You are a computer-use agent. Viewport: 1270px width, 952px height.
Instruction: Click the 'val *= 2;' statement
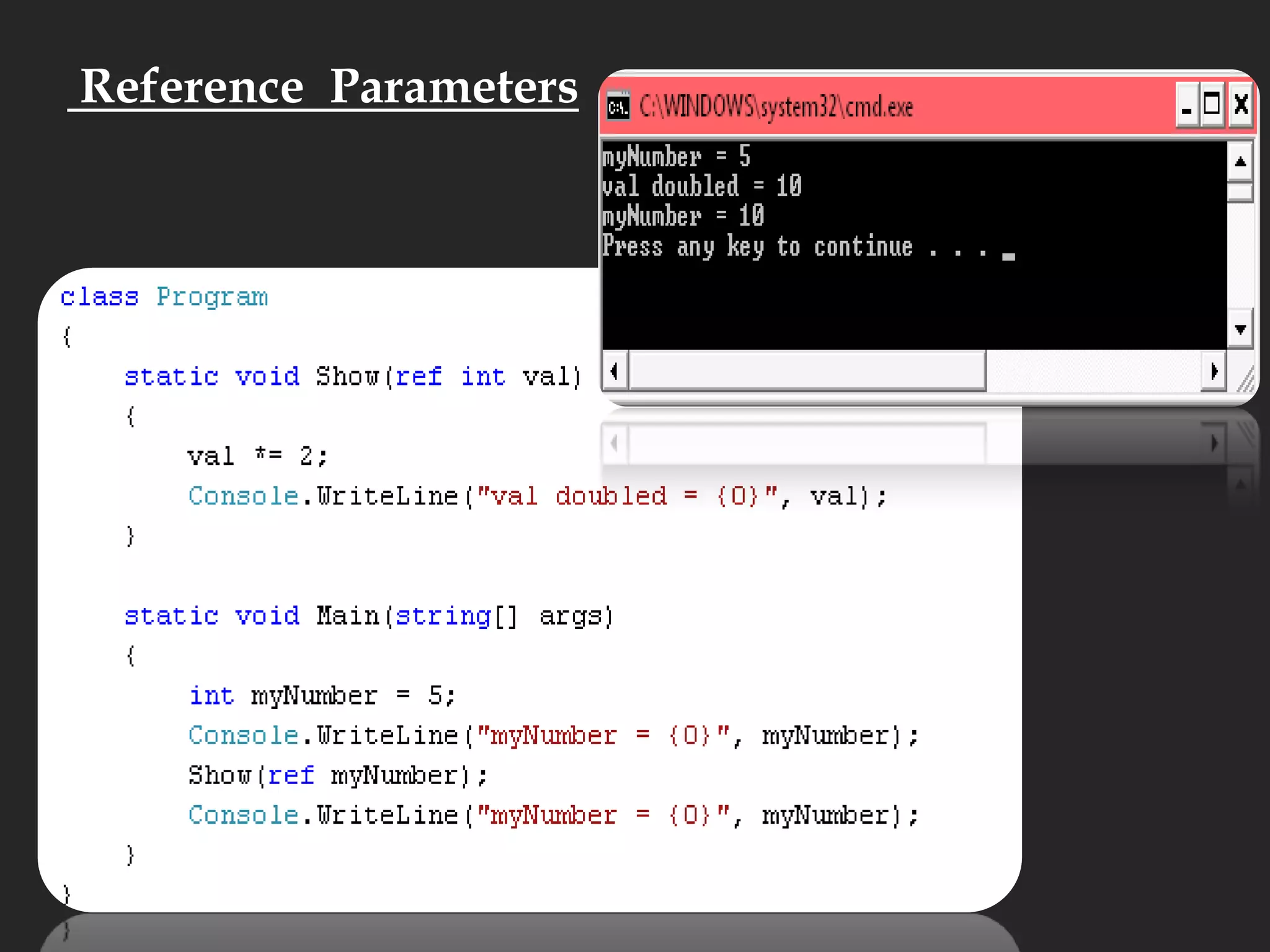(x=257, y=456)
